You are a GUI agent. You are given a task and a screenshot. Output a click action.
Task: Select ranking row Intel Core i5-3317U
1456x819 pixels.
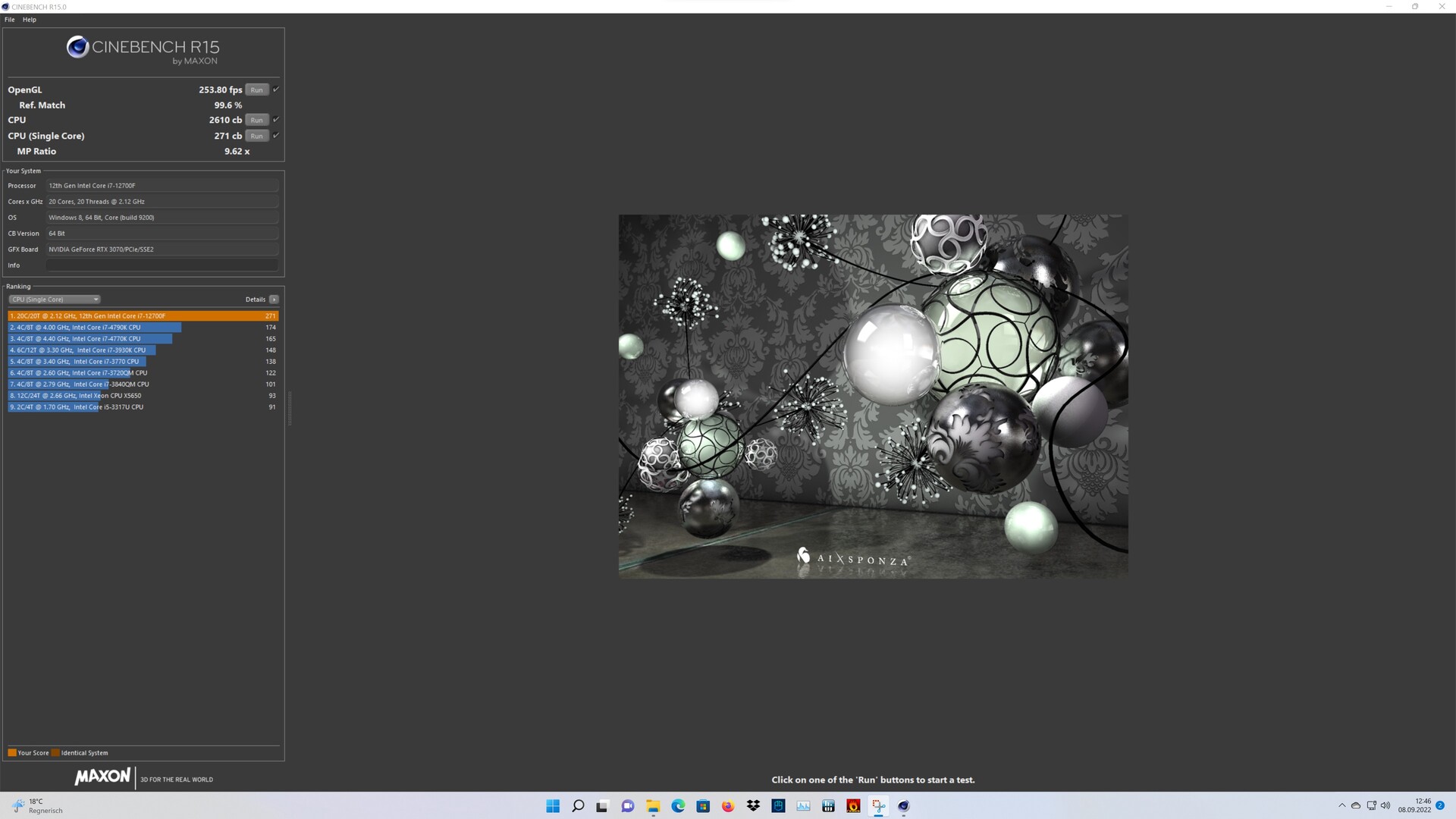[143, 407]
